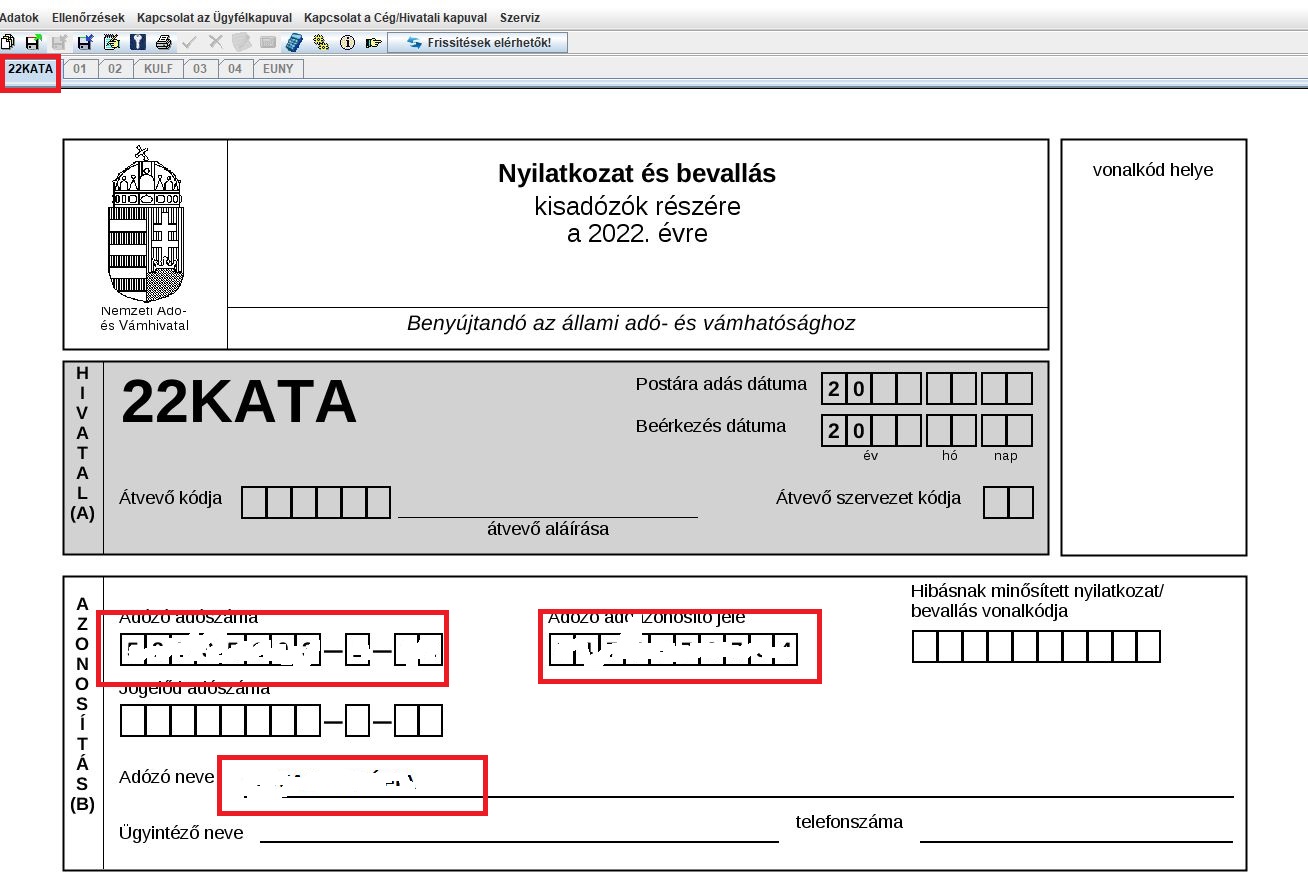The height and width of the screenshot is (880, 1308).
Task: Click the Adózó adószáma field
Action: pos(281,652)
